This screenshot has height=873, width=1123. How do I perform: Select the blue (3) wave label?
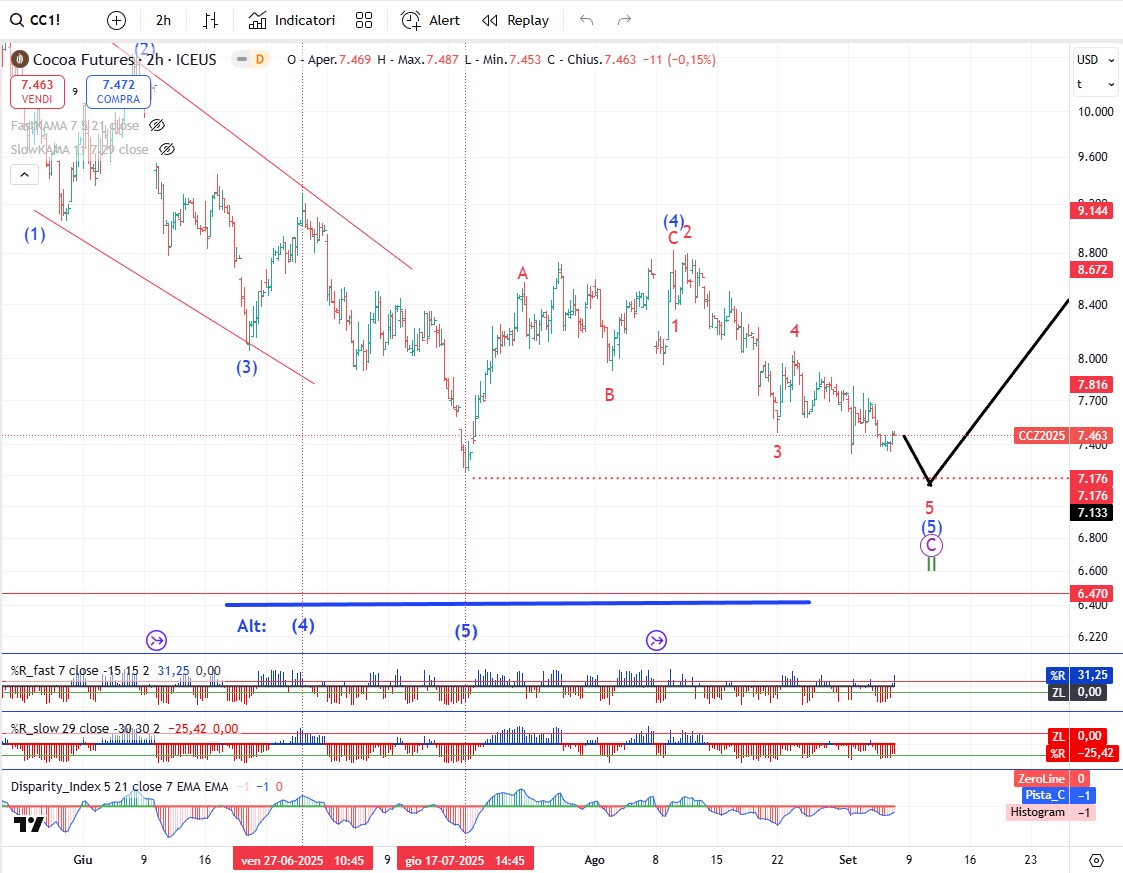tap(246, 367)
